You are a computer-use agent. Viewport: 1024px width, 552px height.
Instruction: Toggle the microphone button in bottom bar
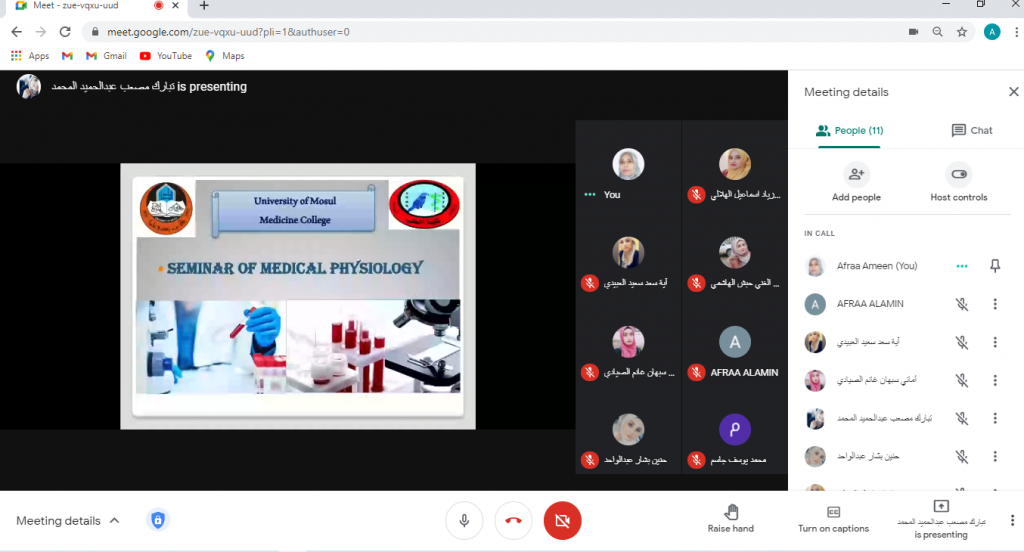click(464, 520)
